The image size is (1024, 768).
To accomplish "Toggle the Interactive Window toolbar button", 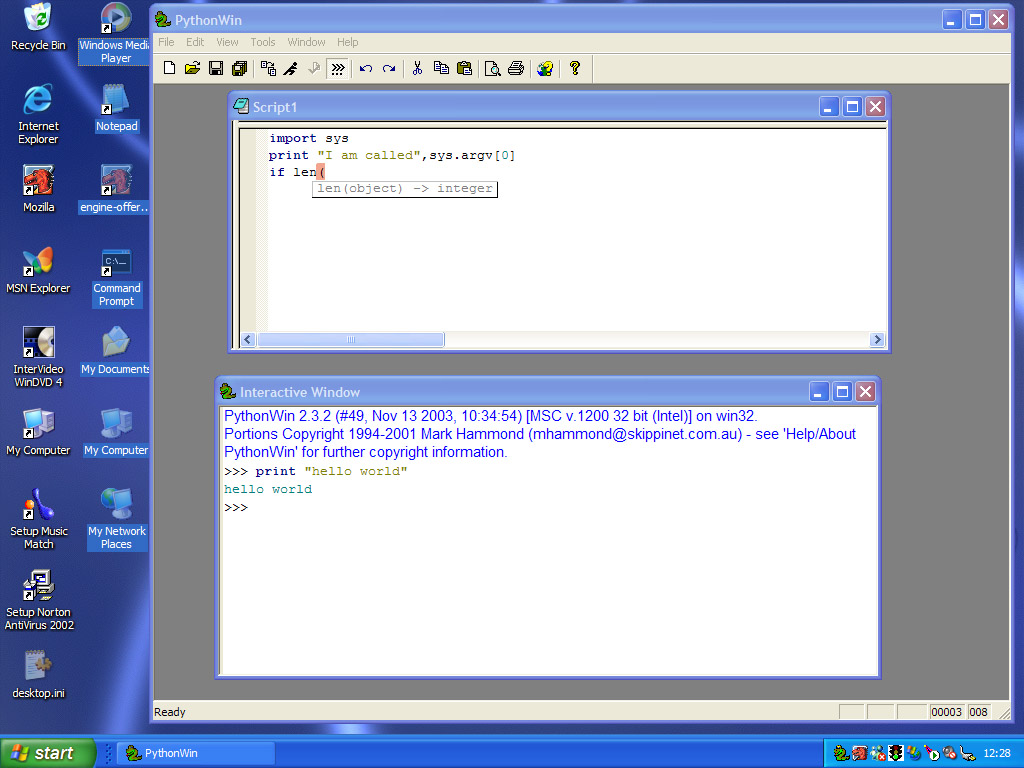I will (338, 68).
